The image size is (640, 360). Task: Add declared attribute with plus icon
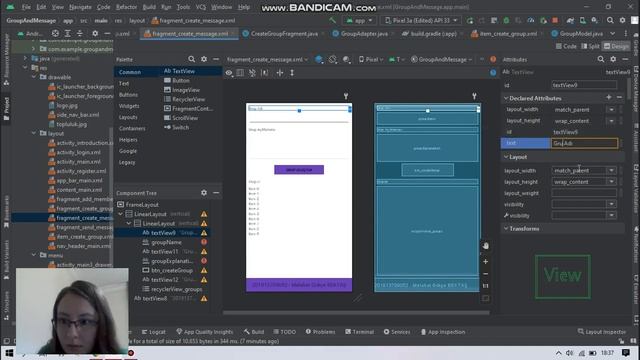(x=609, y=97)
